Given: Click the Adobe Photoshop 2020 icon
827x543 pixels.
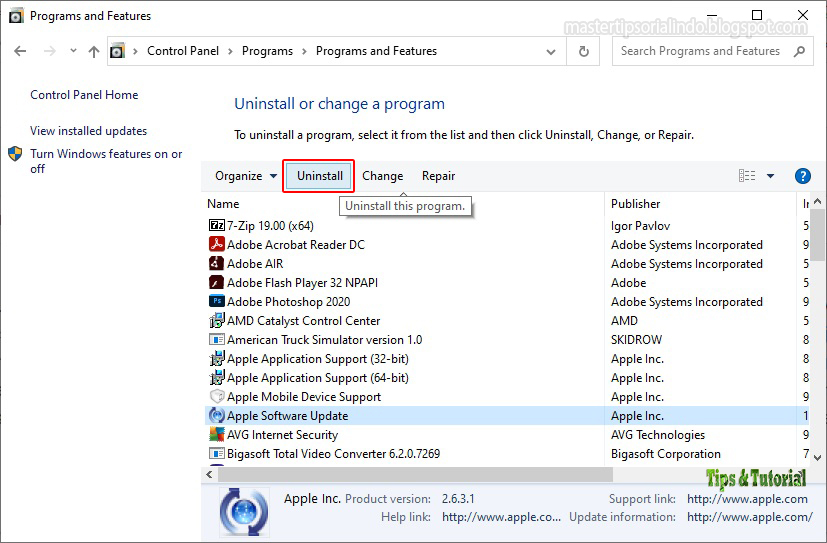Looking at the screenshot, I should pos(217,302).
